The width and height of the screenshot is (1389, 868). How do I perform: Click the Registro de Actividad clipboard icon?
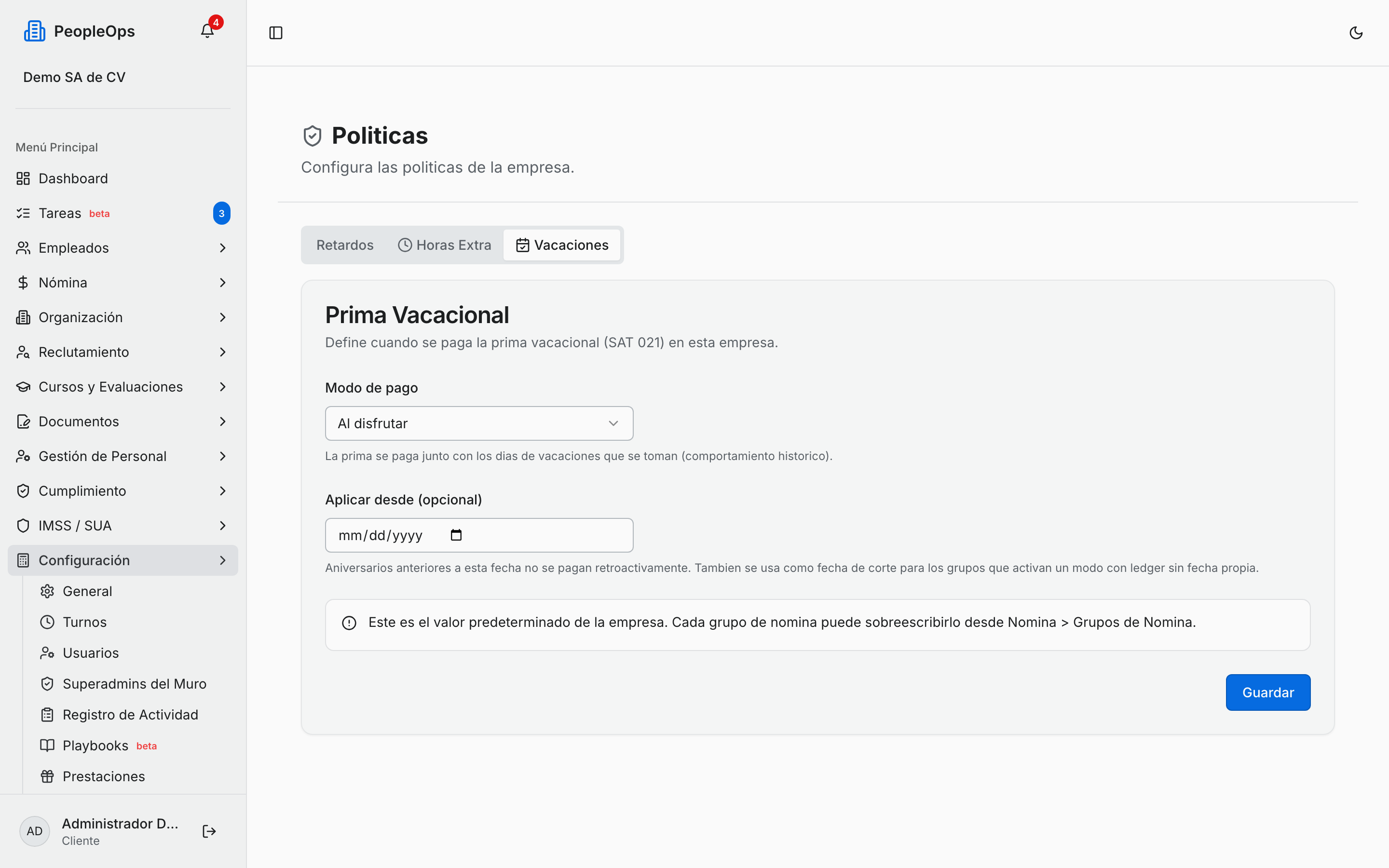(x=47, y=715)
